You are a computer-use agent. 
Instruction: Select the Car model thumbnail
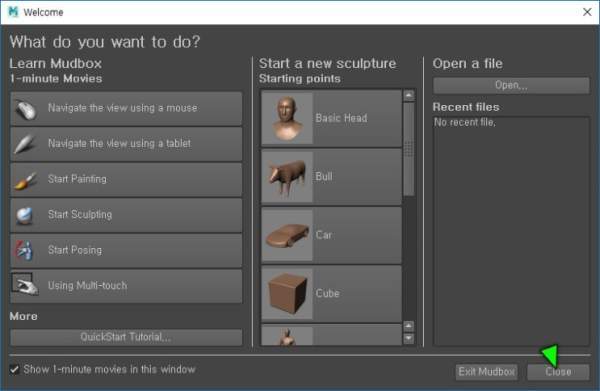(x=287, y=236)
